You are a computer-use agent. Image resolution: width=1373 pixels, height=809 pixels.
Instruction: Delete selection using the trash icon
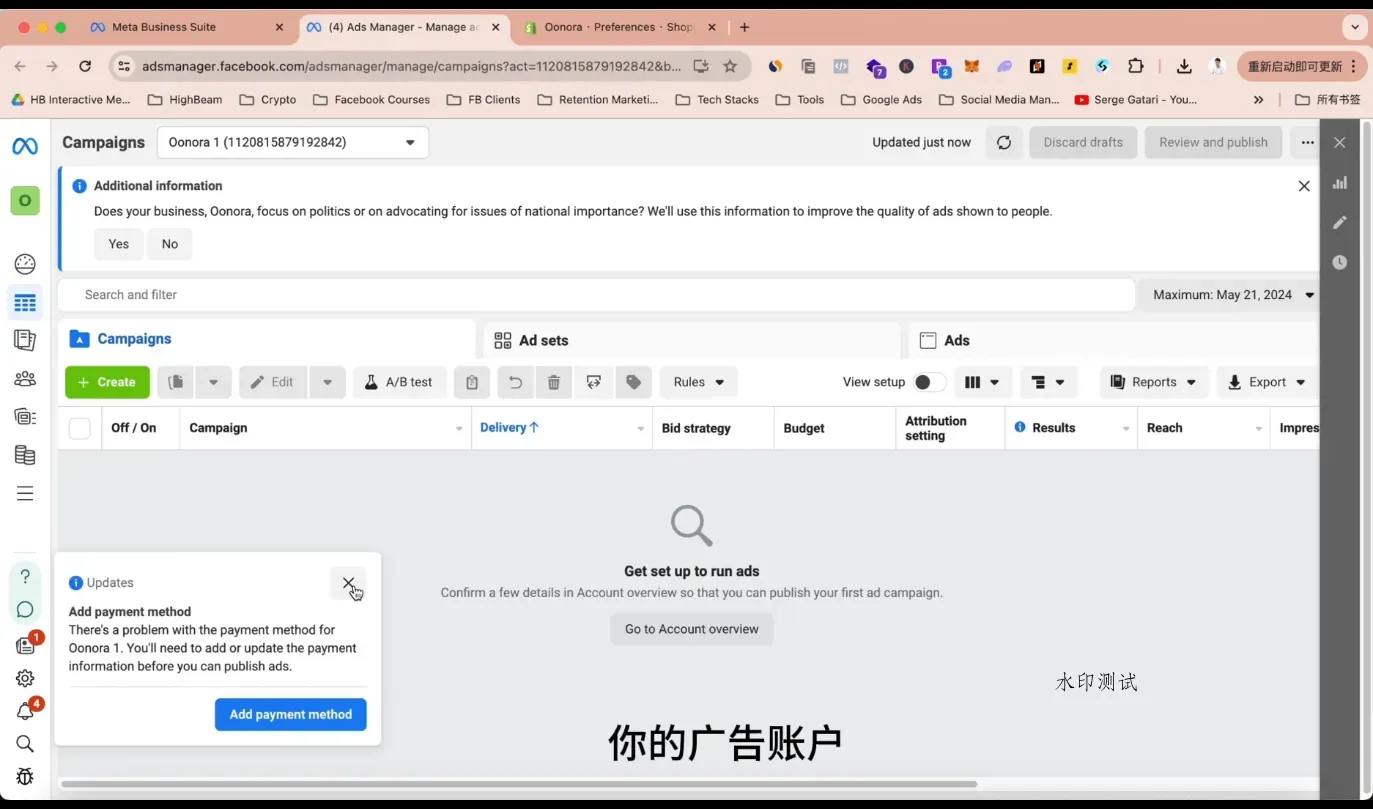click(x=554, y=382)
